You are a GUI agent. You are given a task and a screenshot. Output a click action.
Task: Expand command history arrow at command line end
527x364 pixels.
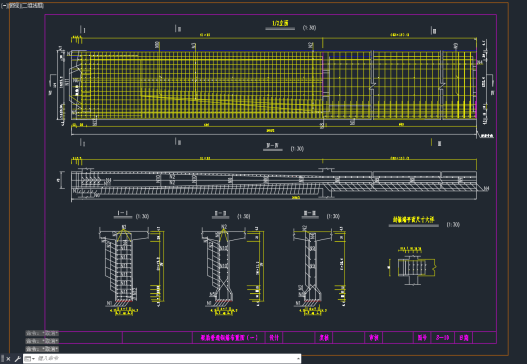(x=298, y=359)
